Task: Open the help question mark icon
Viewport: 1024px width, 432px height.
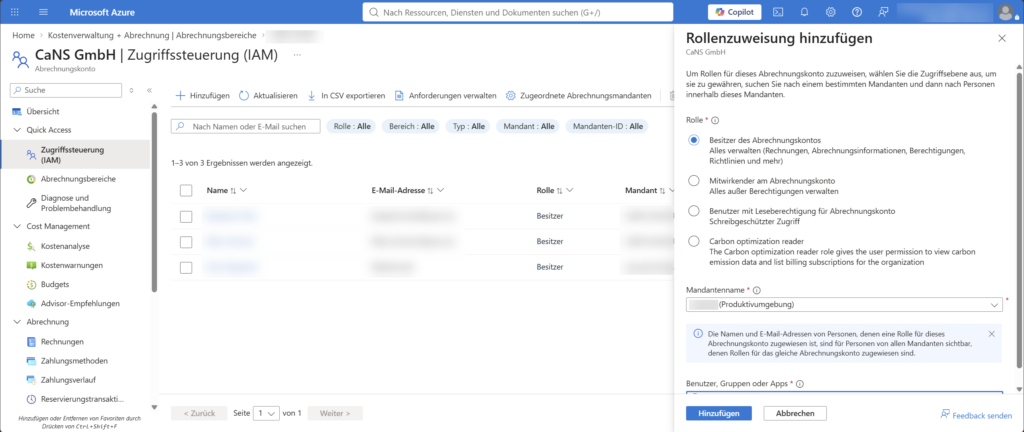Action: (857, 12)
